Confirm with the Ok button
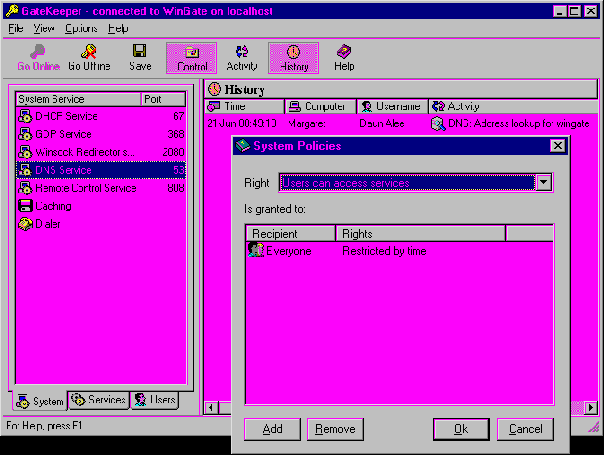The image size is (604, 455). [461, 429]
